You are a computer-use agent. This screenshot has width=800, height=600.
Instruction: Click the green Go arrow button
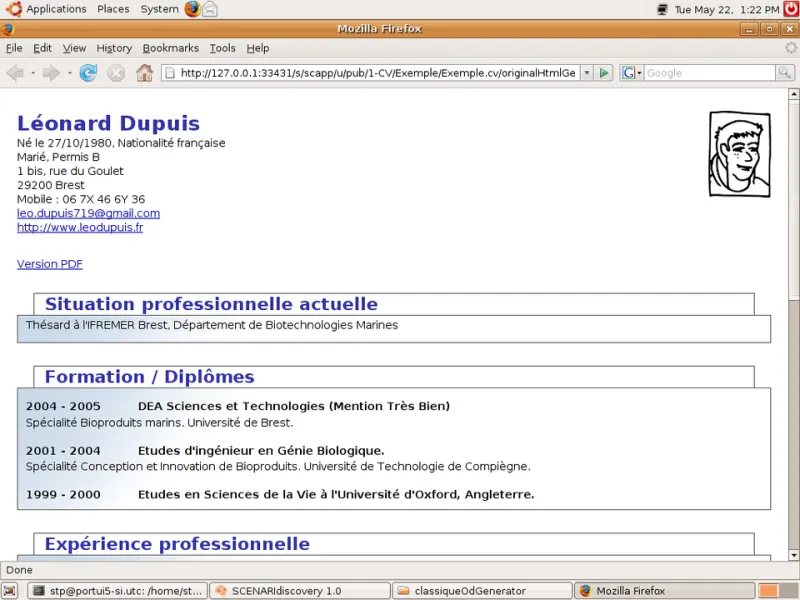[604, 73]
